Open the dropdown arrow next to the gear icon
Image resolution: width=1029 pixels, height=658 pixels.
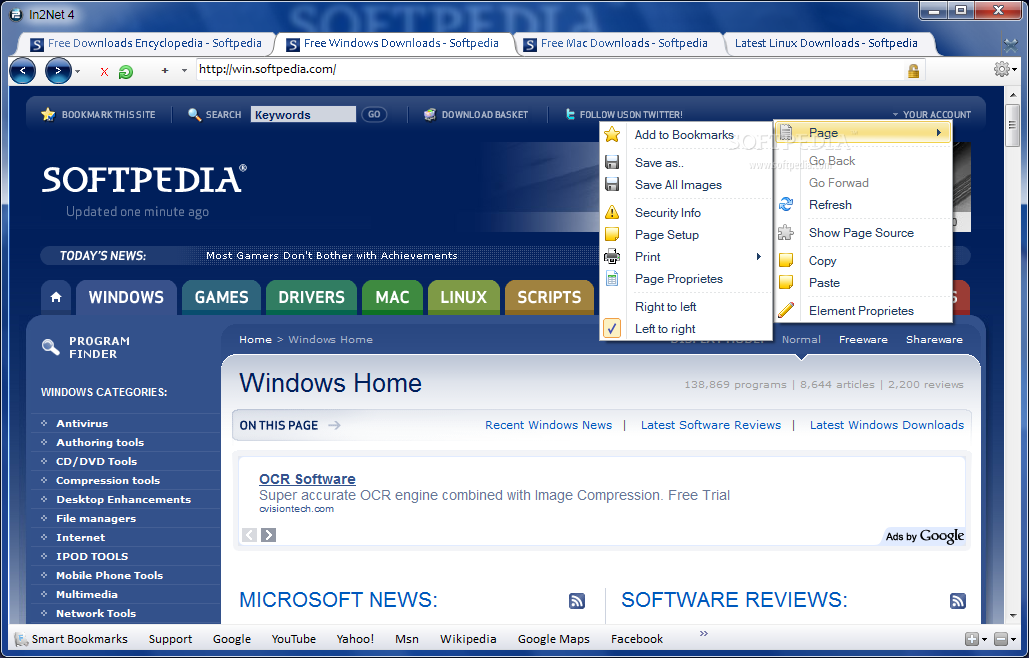coord(1014,69)
